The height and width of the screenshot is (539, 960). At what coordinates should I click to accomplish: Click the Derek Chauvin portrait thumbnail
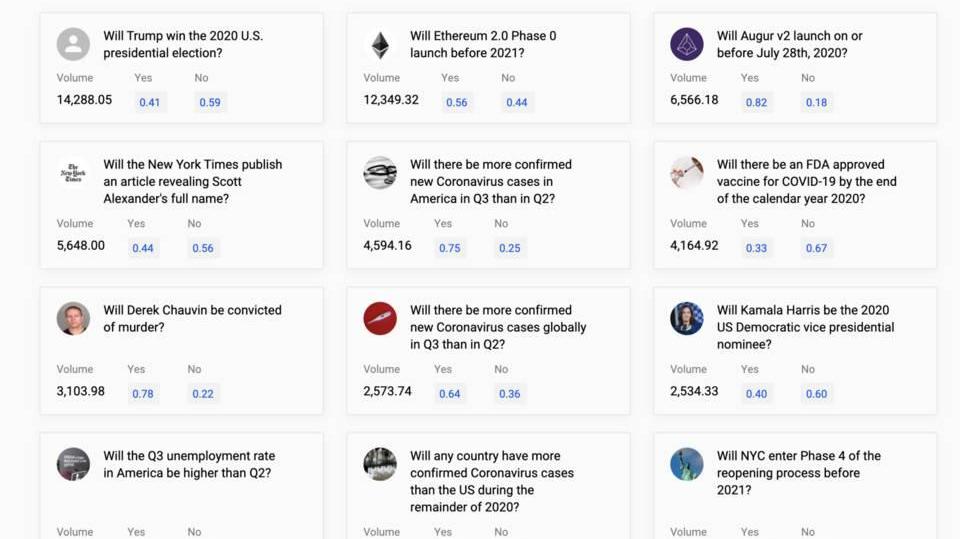[73, 318]
